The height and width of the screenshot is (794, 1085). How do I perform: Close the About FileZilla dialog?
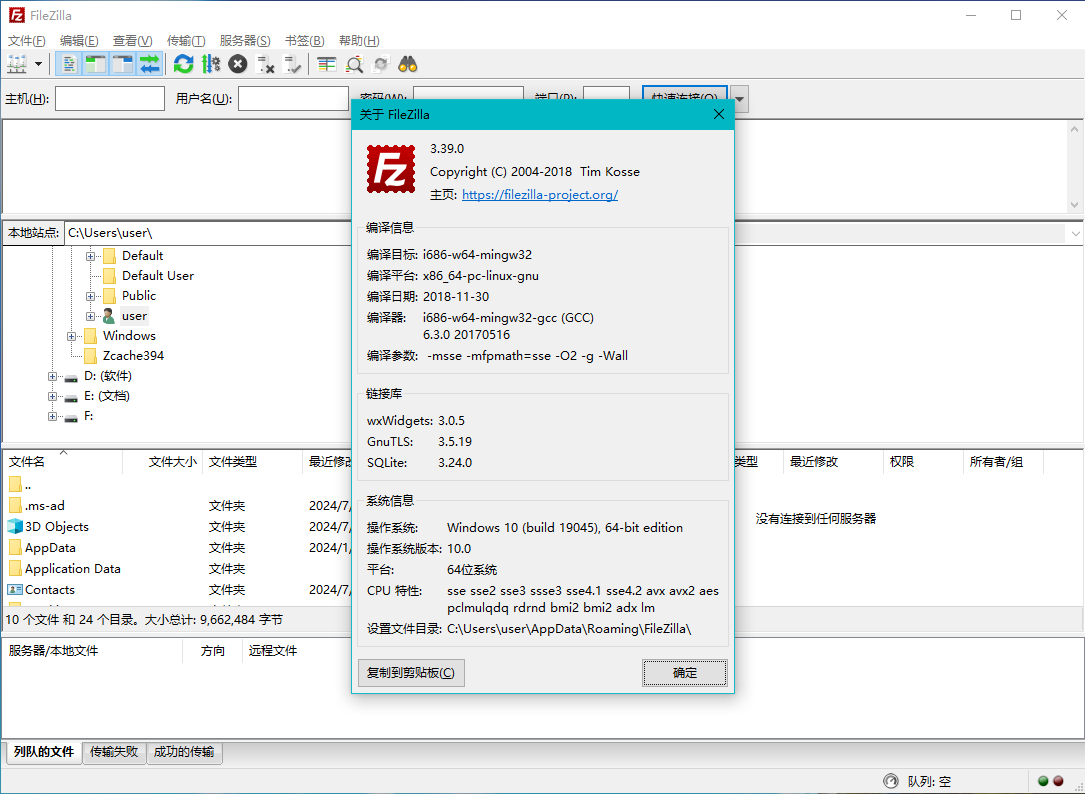click(719, 114)
